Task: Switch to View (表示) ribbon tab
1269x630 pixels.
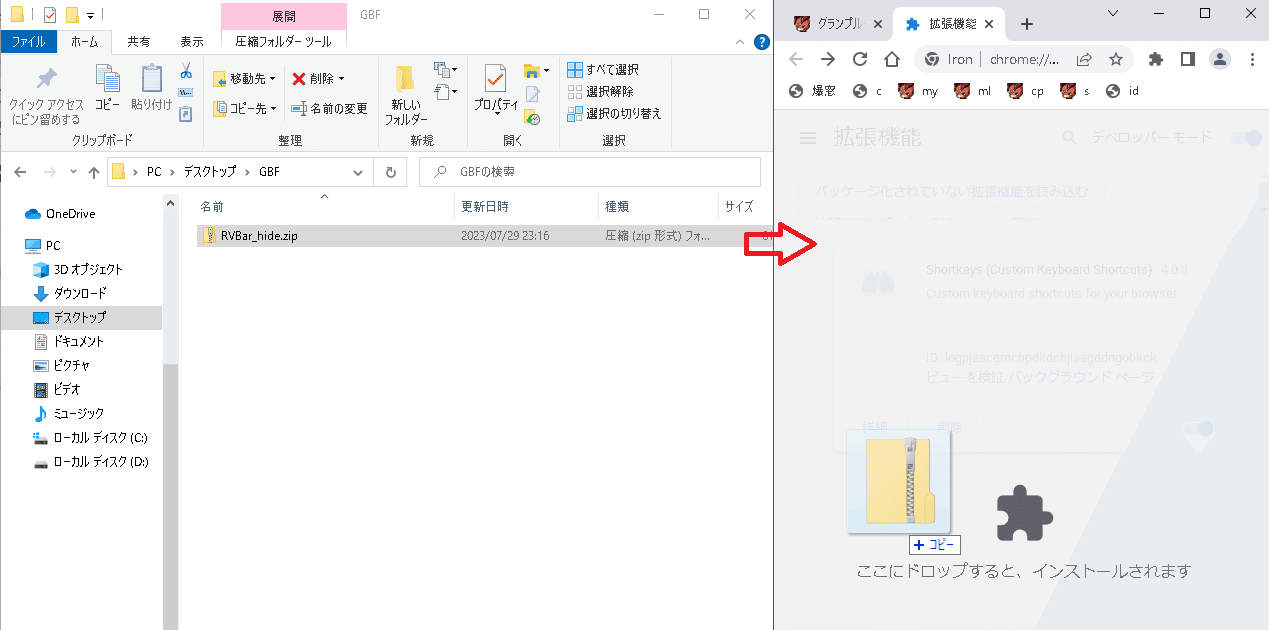Action: coord(192,41)
